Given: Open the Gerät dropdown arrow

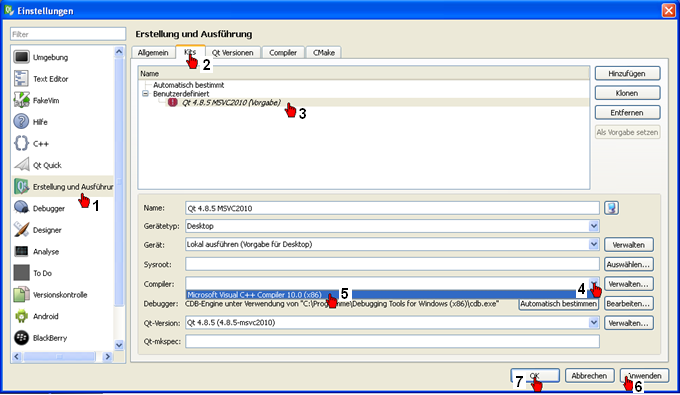Looking at the screenshot, I should (594, 245).
